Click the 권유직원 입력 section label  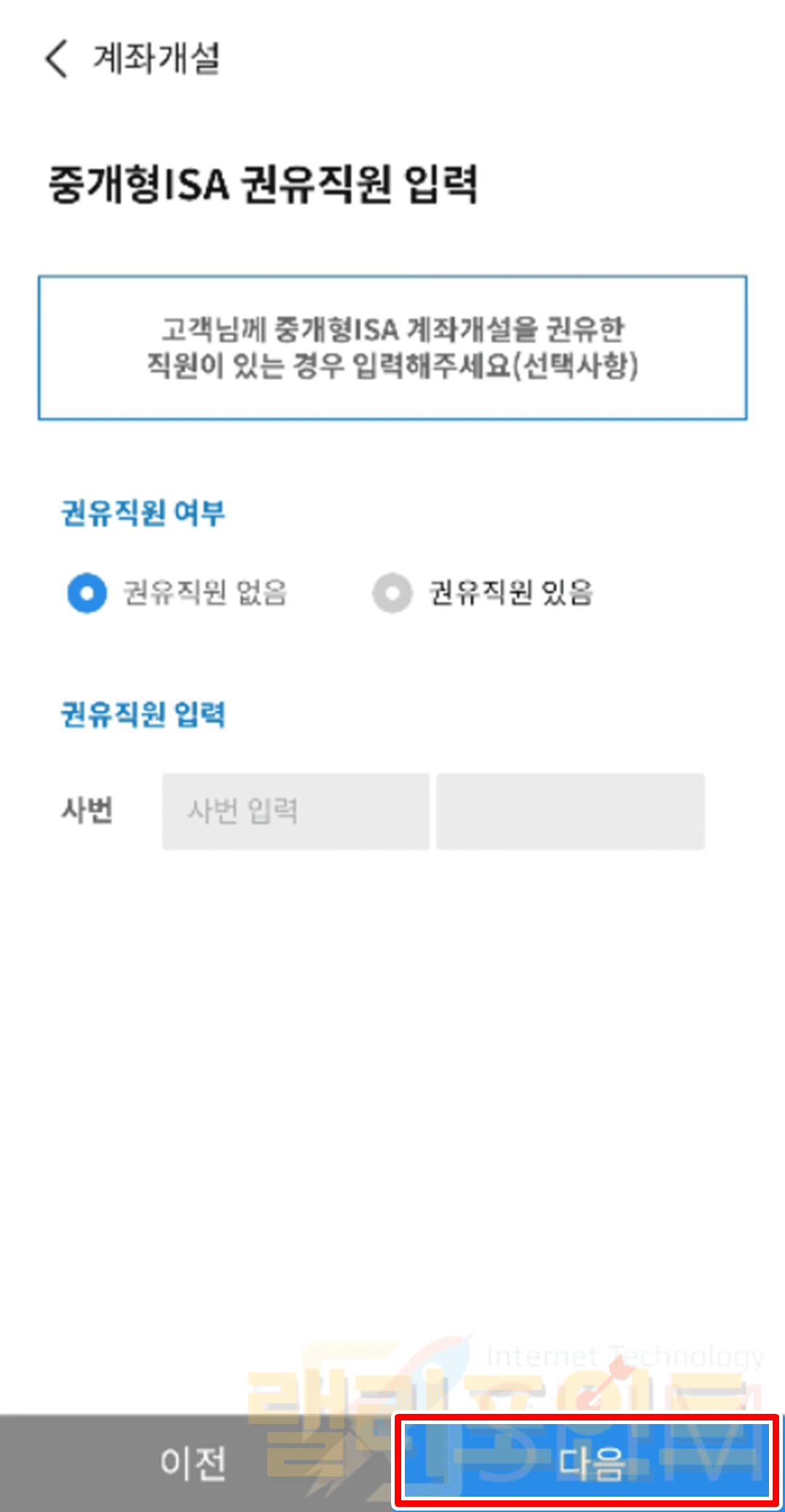coord(143,715)
